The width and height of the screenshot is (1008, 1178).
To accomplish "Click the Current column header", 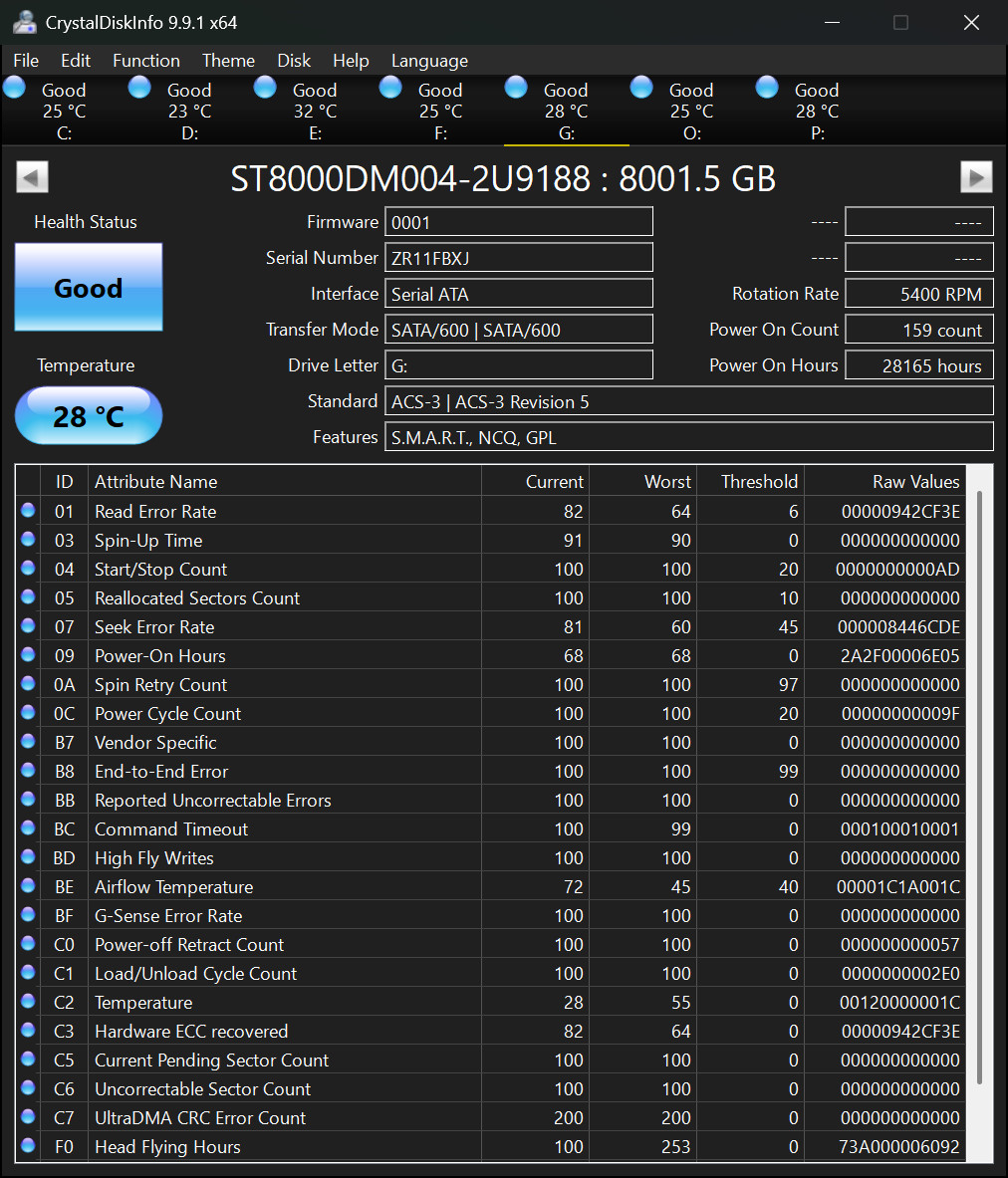I will click(535, 481).
